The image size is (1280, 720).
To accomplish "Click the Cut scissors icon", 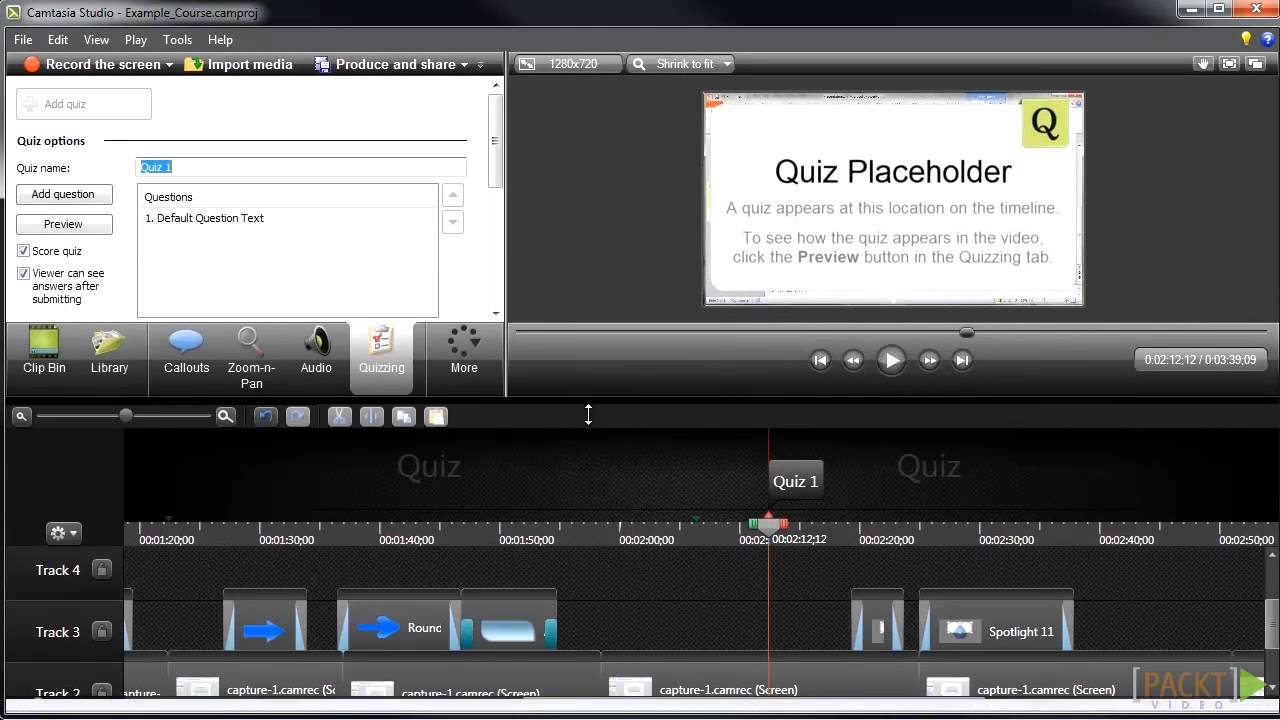I will click(x=340, y=416).
